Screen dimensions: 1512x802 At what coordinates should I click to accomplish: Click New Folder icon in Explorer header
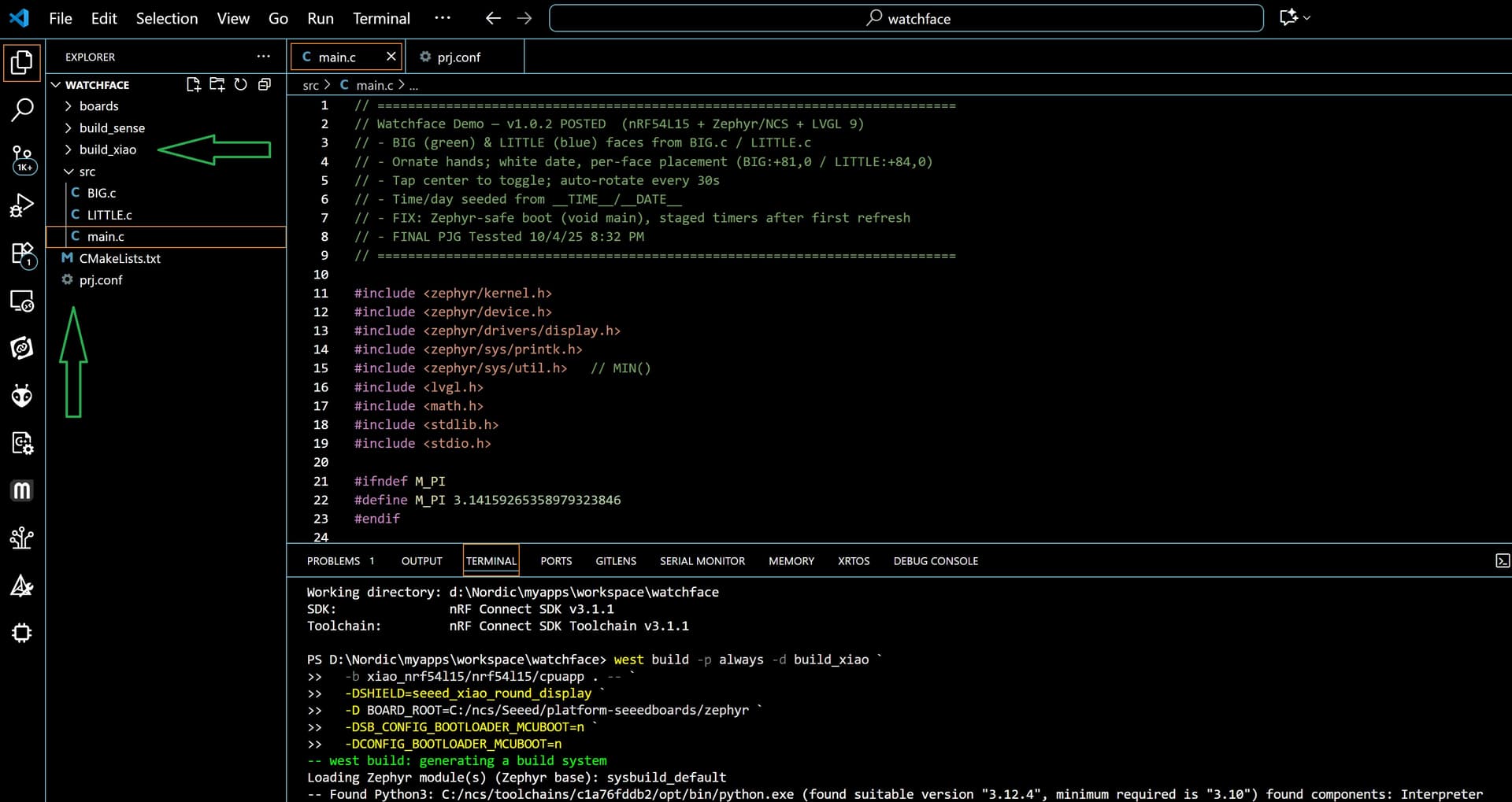[x=217, y=84]
